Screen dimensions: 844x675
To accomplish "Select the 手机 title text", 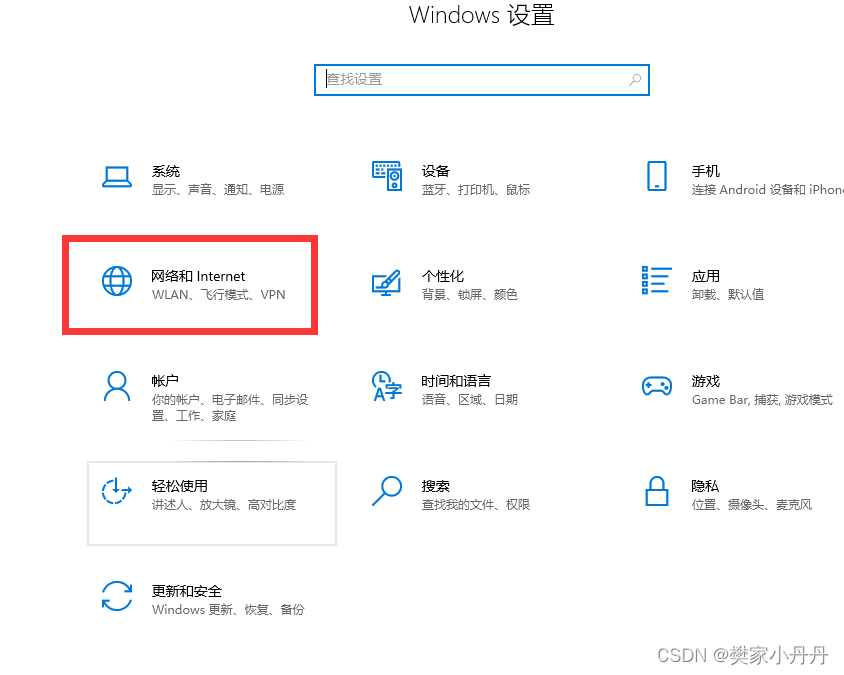I will [706, 171].
